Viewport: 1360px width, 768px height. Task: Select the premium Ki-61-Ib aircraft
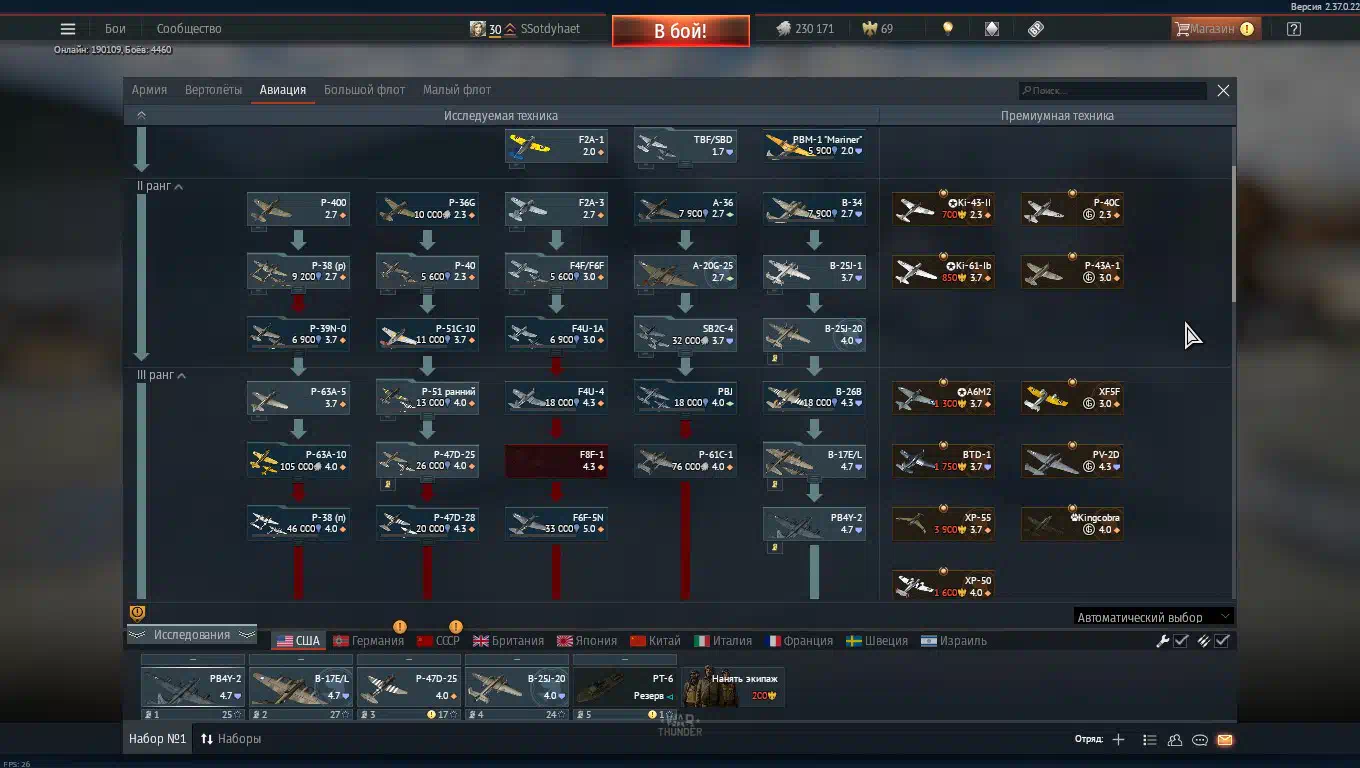[943, 272]
